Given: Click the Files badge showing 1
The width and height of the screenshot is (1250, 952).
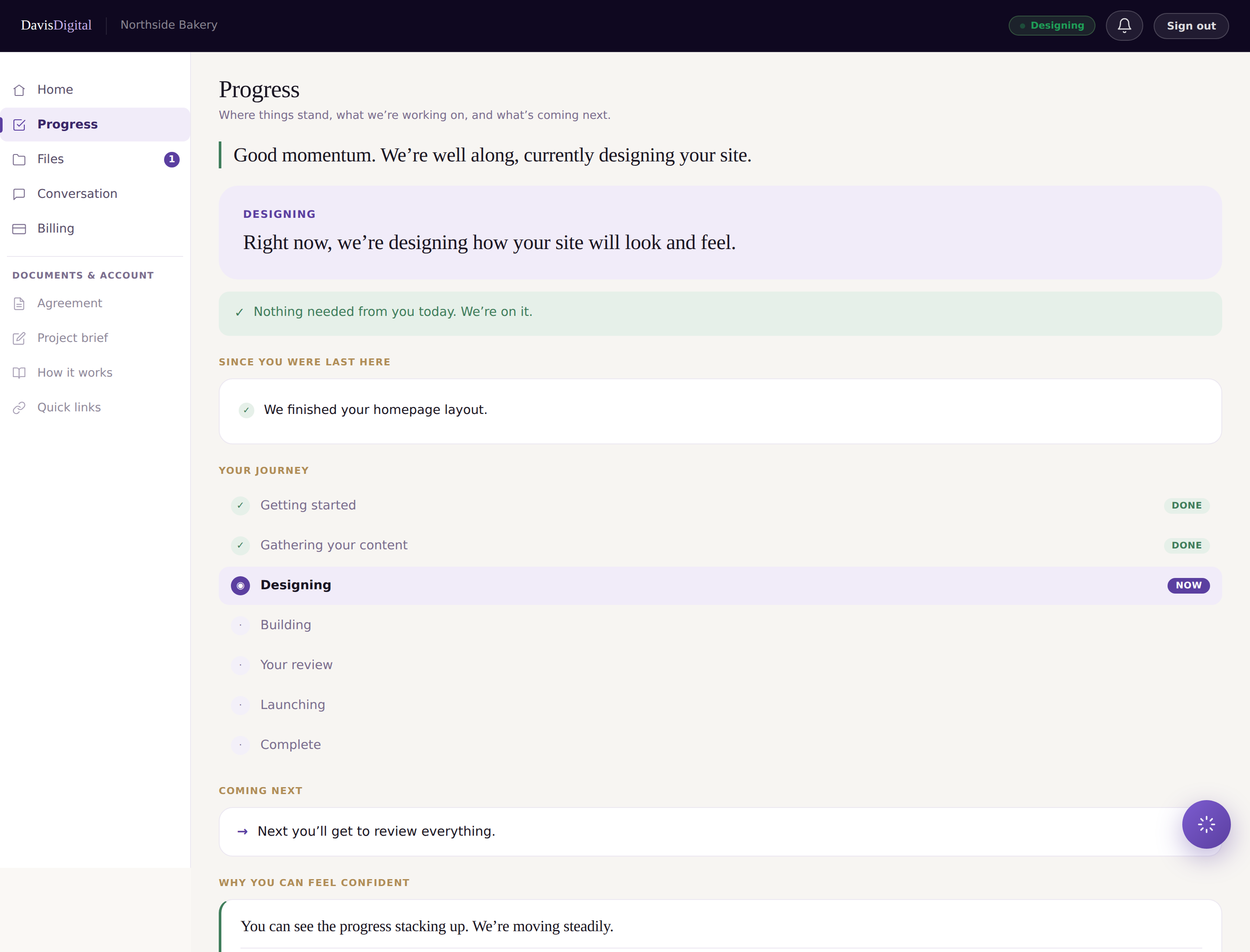Looking at the screenshot, I should (x=172, y=159).
